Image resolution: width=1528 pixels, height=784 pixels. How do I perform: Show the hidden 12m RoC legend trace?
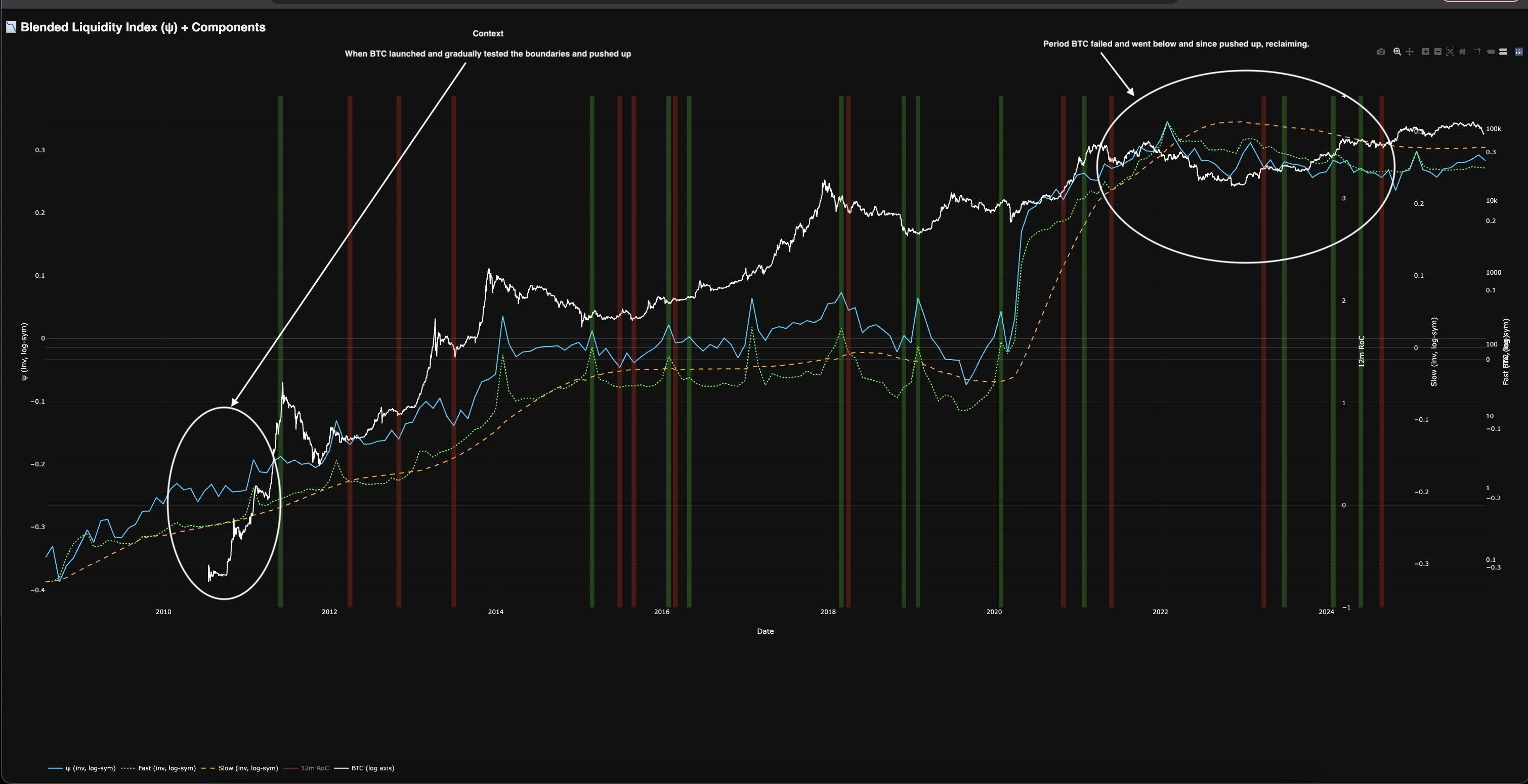pyautogui.click(x=306, y=768)
